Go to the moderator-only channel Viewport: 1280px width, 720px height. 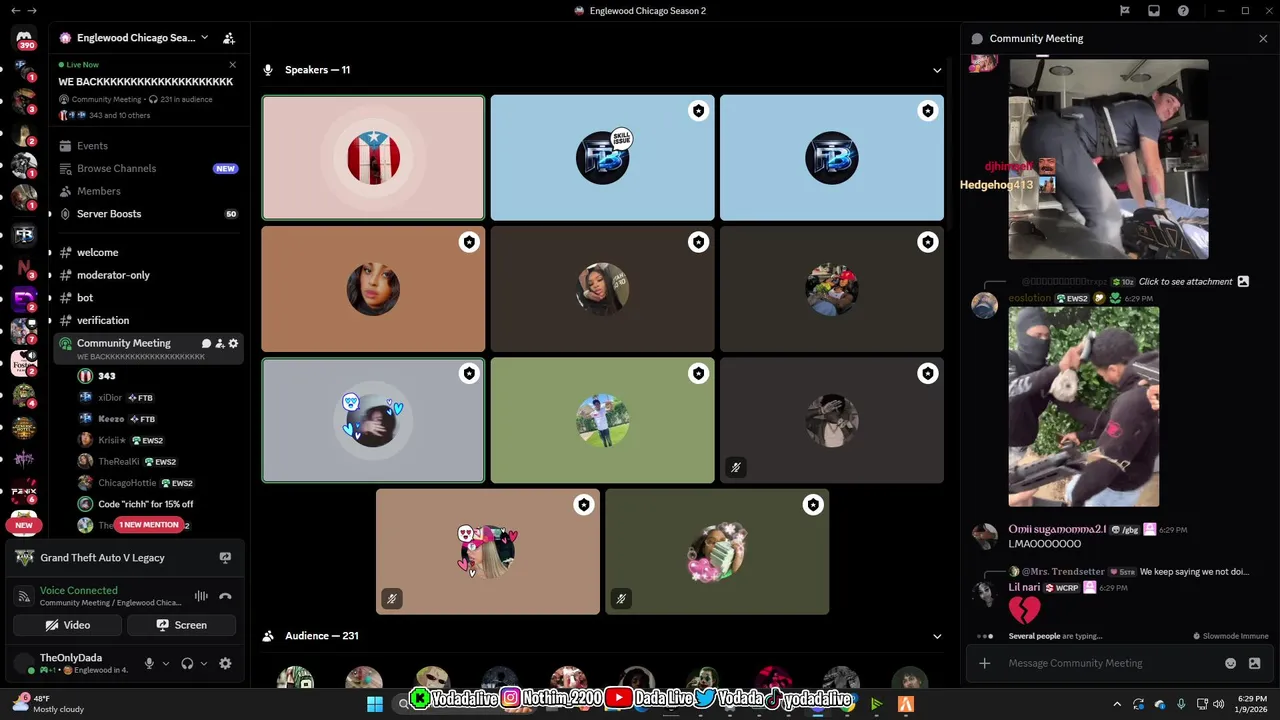[x=113, y=275]
